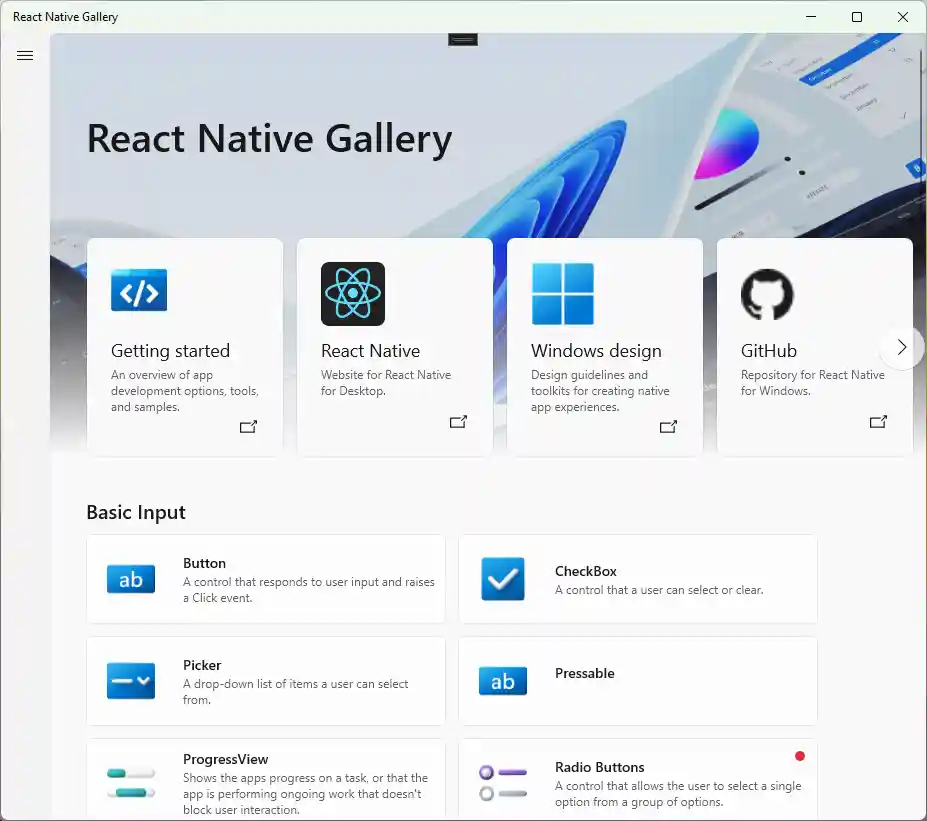Screen dimensions: 927x821
Task: Select the Picker drop-down list icon
Action: [x=130, y=681]
